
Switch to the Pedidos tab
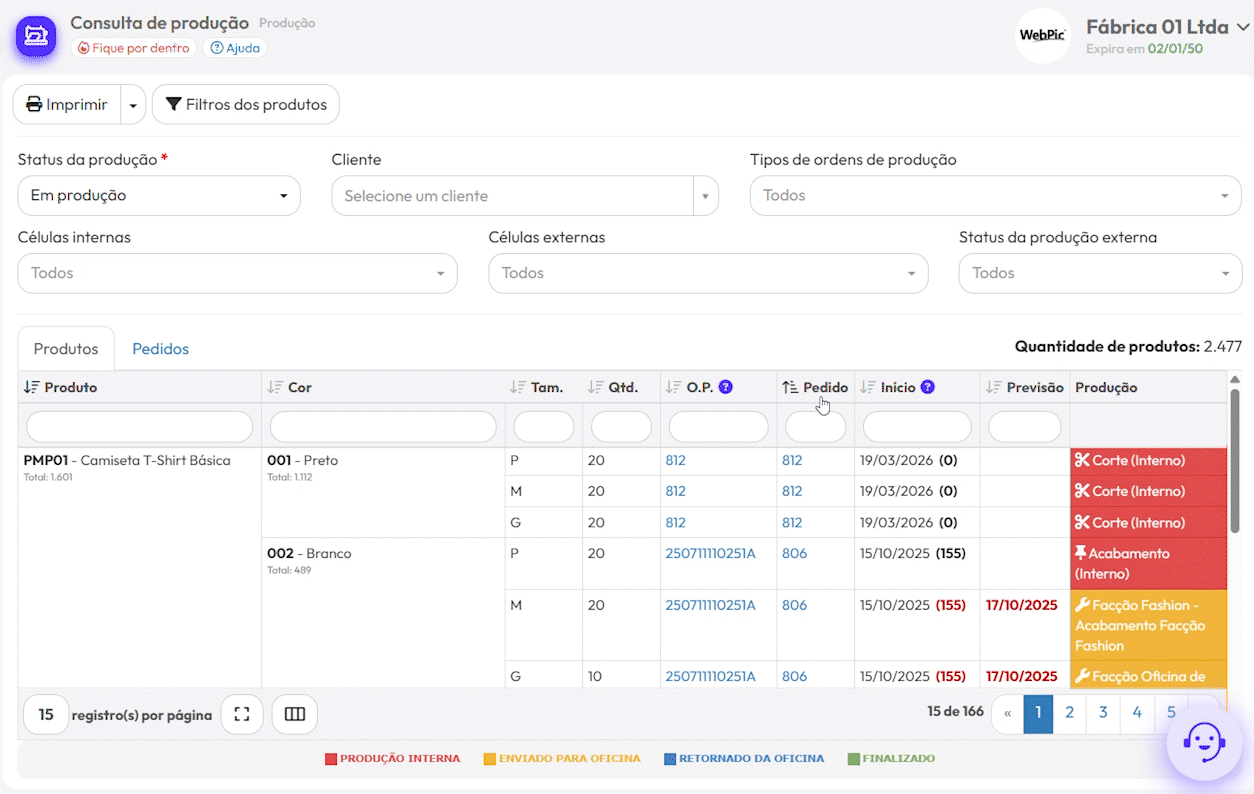160,349
